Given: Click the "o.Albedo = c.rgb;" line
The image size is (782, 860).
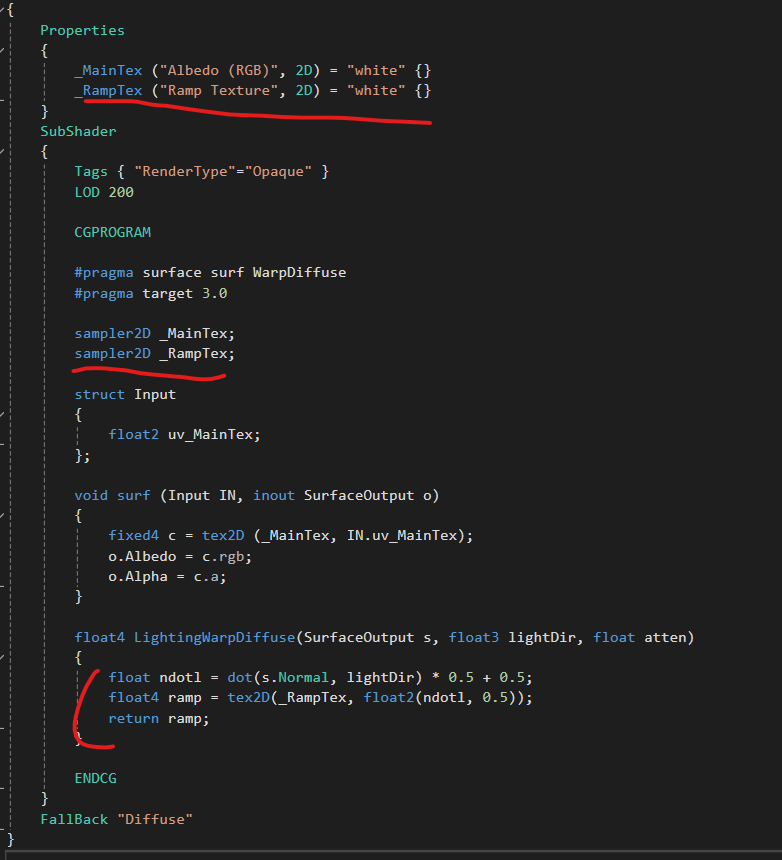Looking at the screenshot, I should coord(180,557).
